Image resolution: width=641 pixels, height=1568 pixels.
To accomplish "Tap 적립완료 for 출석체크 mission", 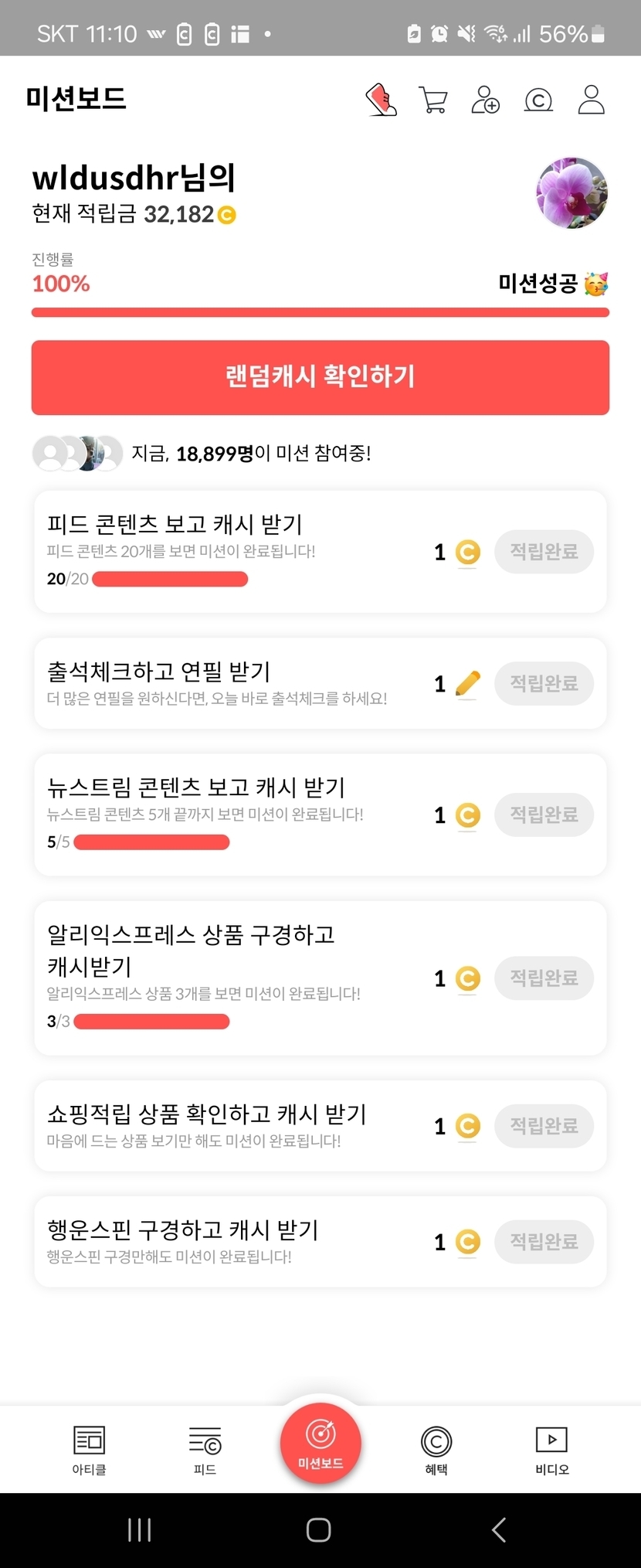I will click(544, 684).
